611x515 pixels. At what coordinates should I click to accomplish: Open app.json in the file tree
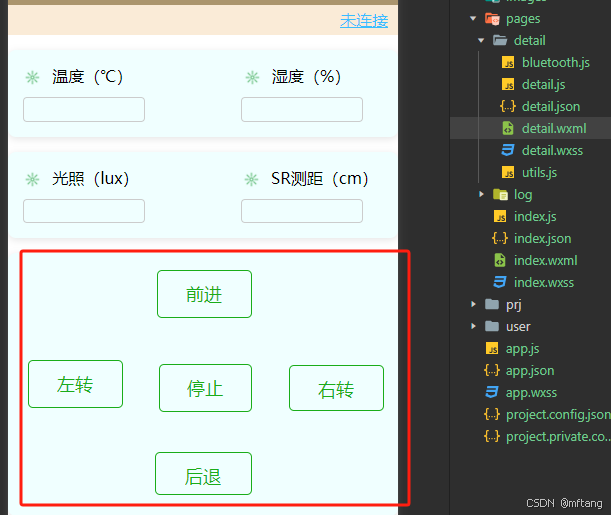point(530,371)
